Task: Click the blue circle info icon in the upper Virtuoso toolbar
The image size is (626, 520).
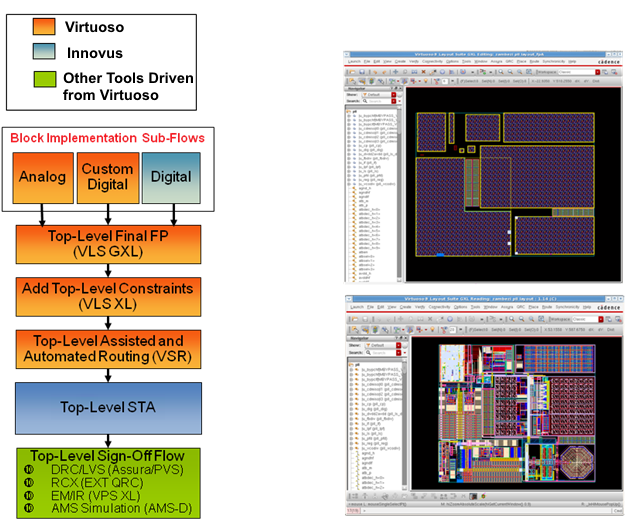Action: pyautogui.click(x=442, y=72)
